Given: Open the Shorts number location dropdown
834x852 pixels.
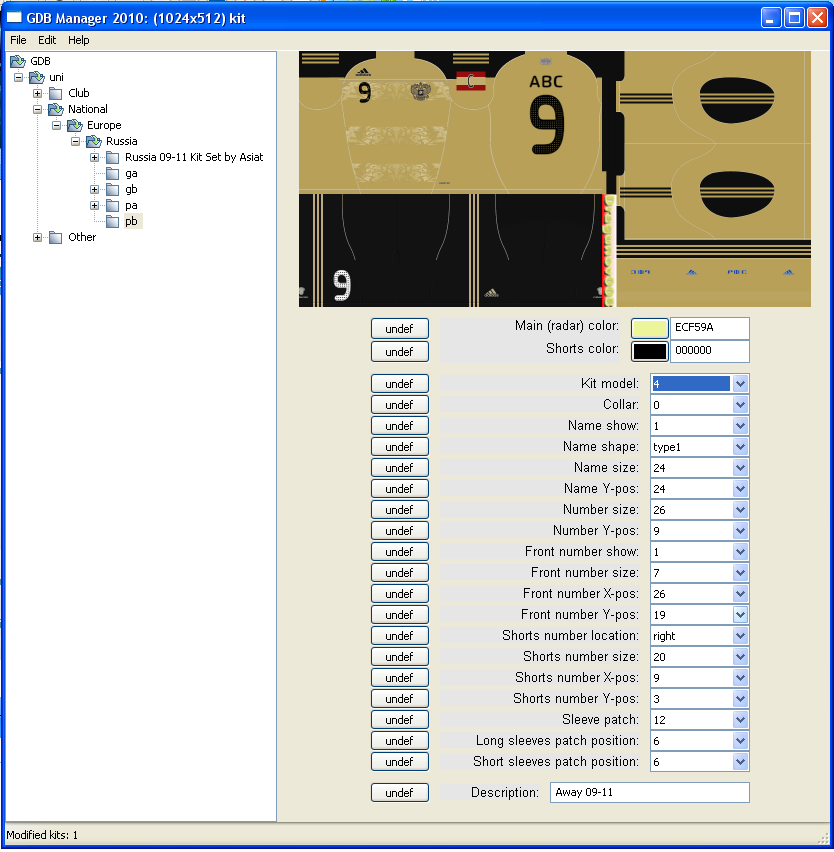Looking at the screenshot, I should point(740,636).
